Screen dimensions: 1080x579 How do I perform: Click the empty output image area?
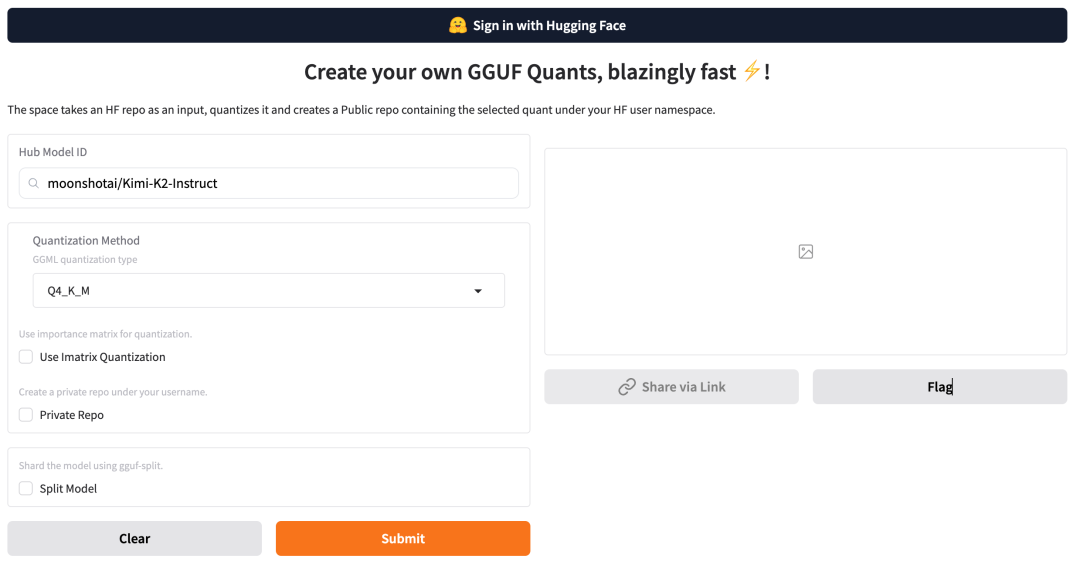[x=805, y=251]
